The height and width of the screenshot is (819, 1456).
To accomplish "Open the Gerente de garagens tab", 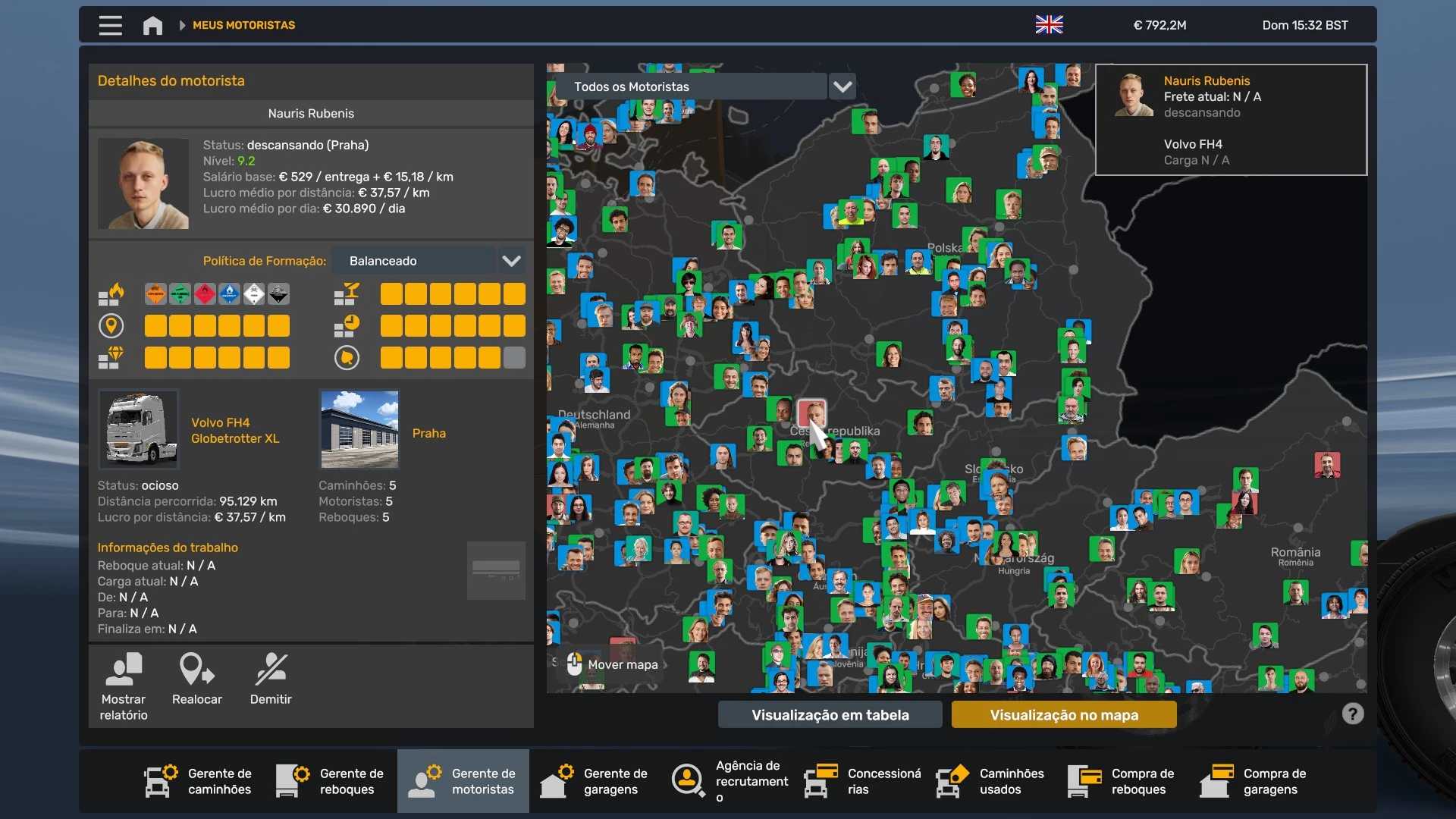I will (595, 781).
